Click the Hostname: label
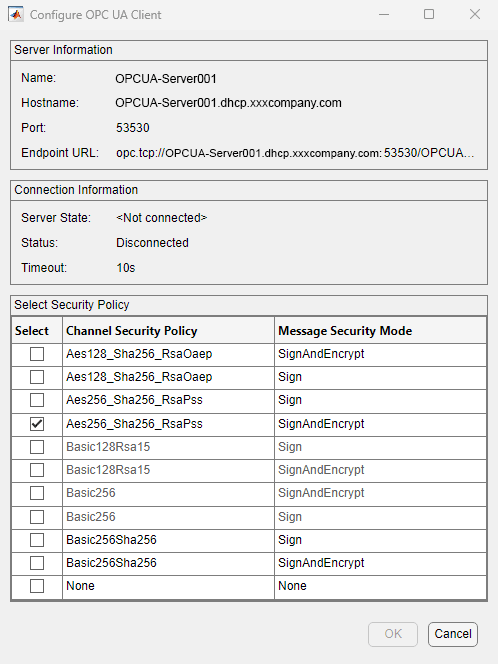Viewport: 498px width, 664px height. [50, 103]
